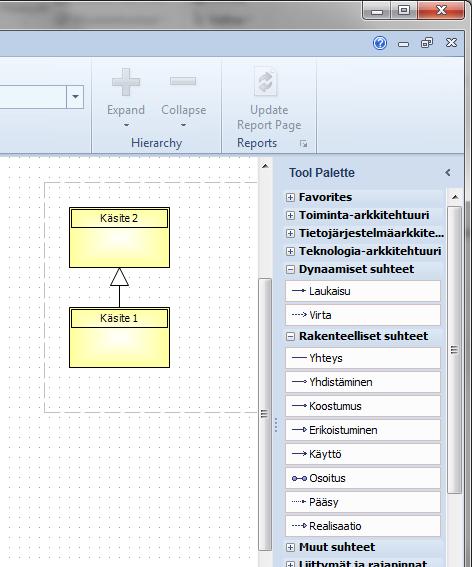Expand the Teknologia-arkkitehtuuri group

(290, 251)
